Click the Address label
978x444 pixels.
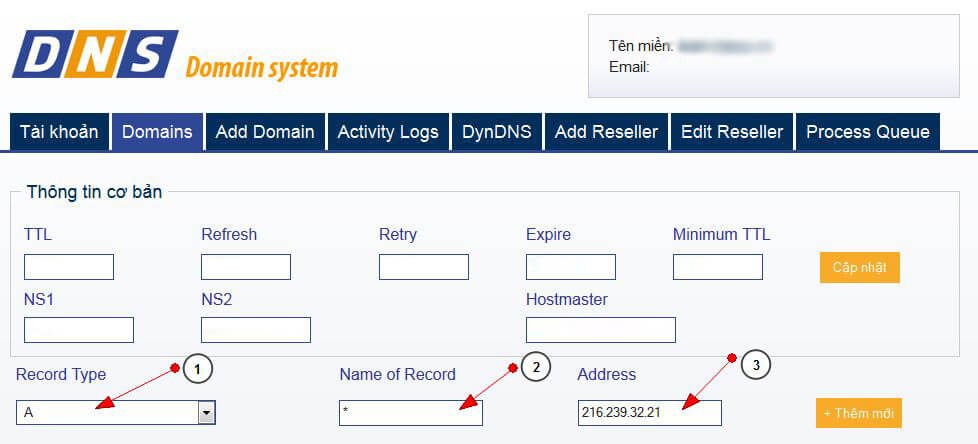[607, 375]
